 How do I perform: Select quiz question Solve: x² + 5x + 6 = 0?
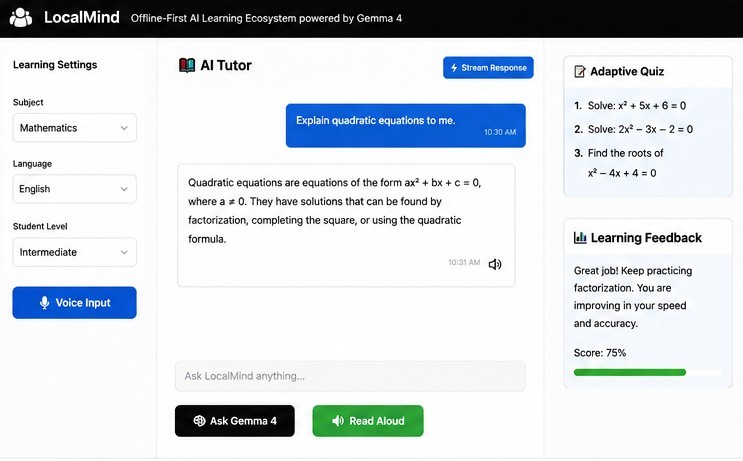(630, 106)
